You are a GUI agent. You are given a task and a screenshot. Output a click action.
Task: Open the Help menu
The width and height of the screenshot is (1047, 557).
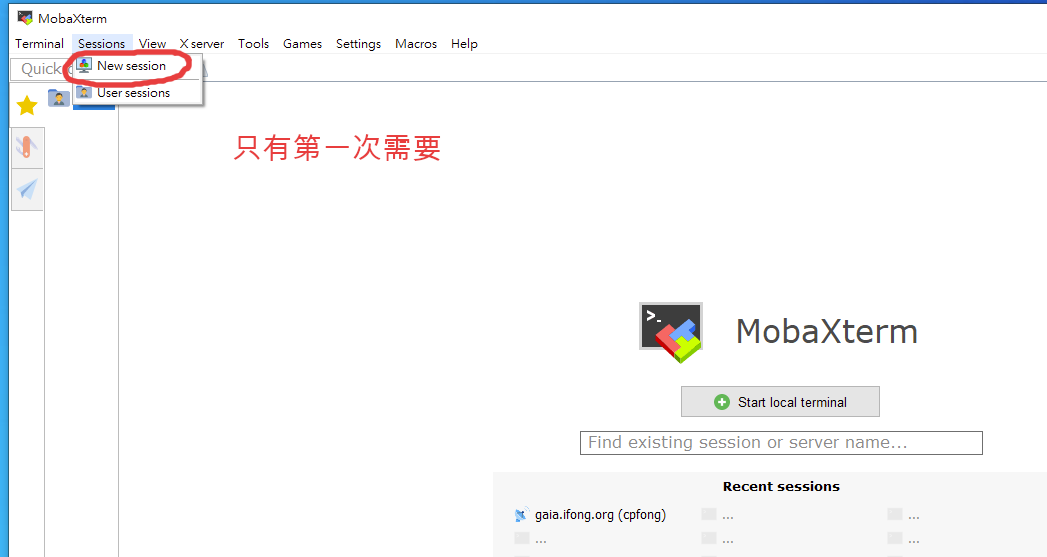[x=464, y=44]
